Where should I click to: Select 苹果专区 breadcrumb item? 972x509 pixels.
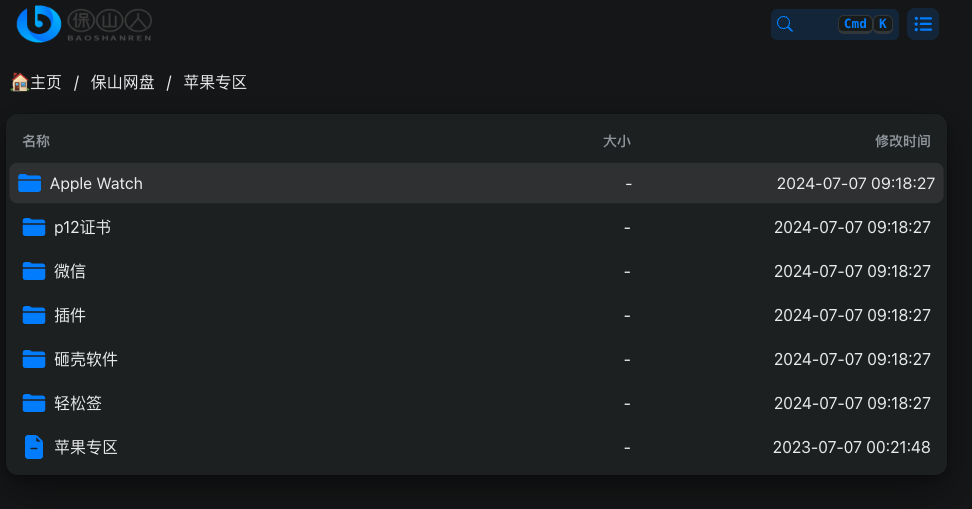(215, 82)
